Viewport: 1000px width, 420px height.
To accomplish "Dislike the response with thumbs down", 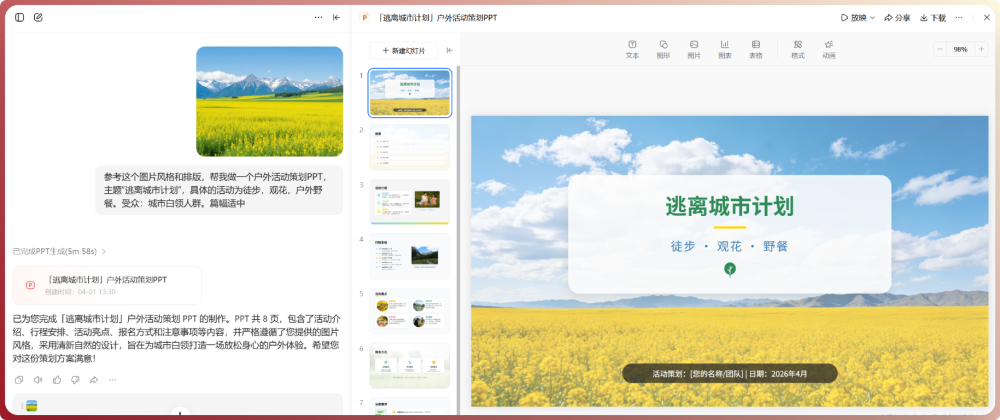I will tap(75, 380).
